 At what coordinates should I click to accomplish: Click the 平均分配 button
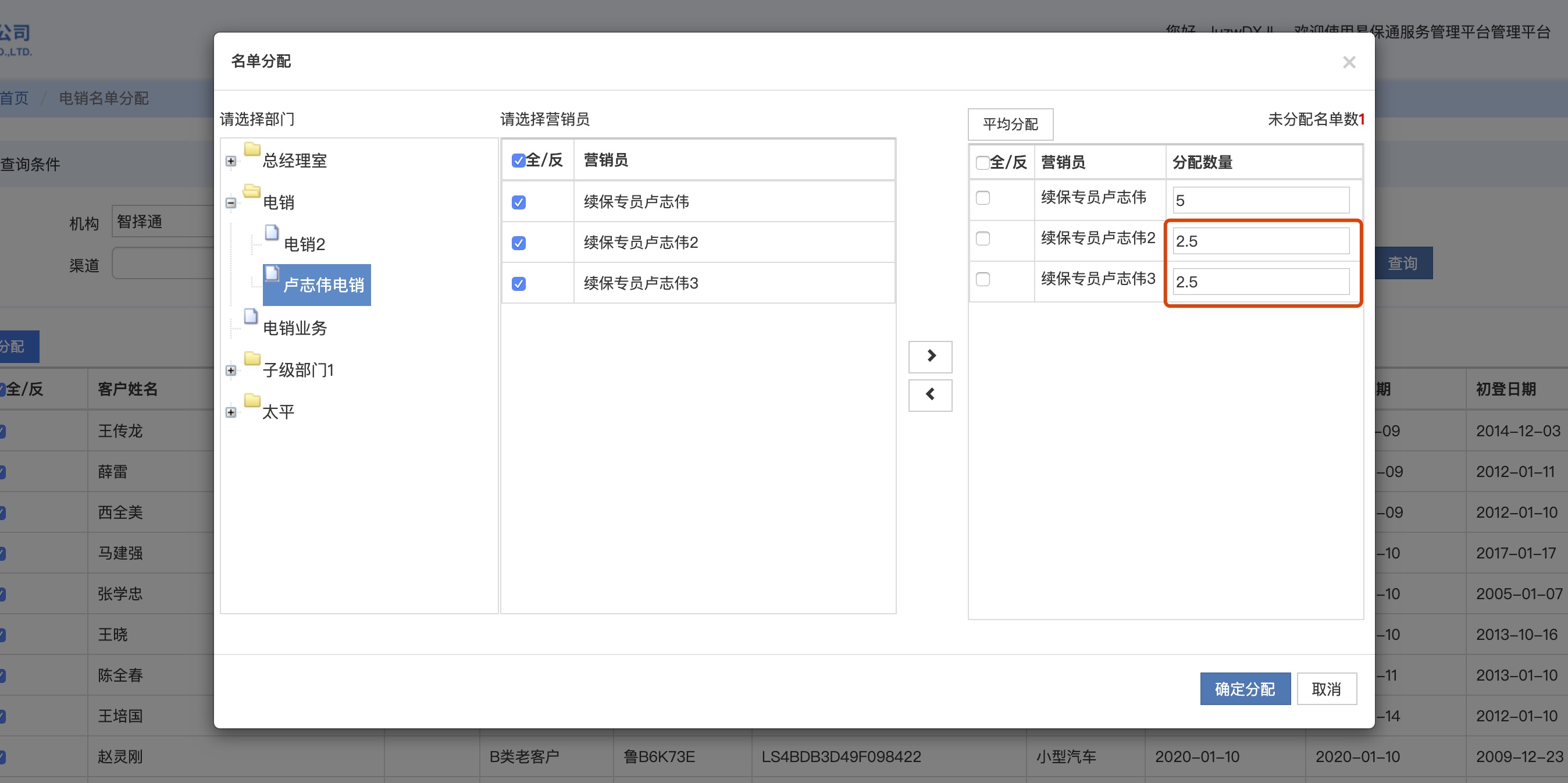[1010, 124]
